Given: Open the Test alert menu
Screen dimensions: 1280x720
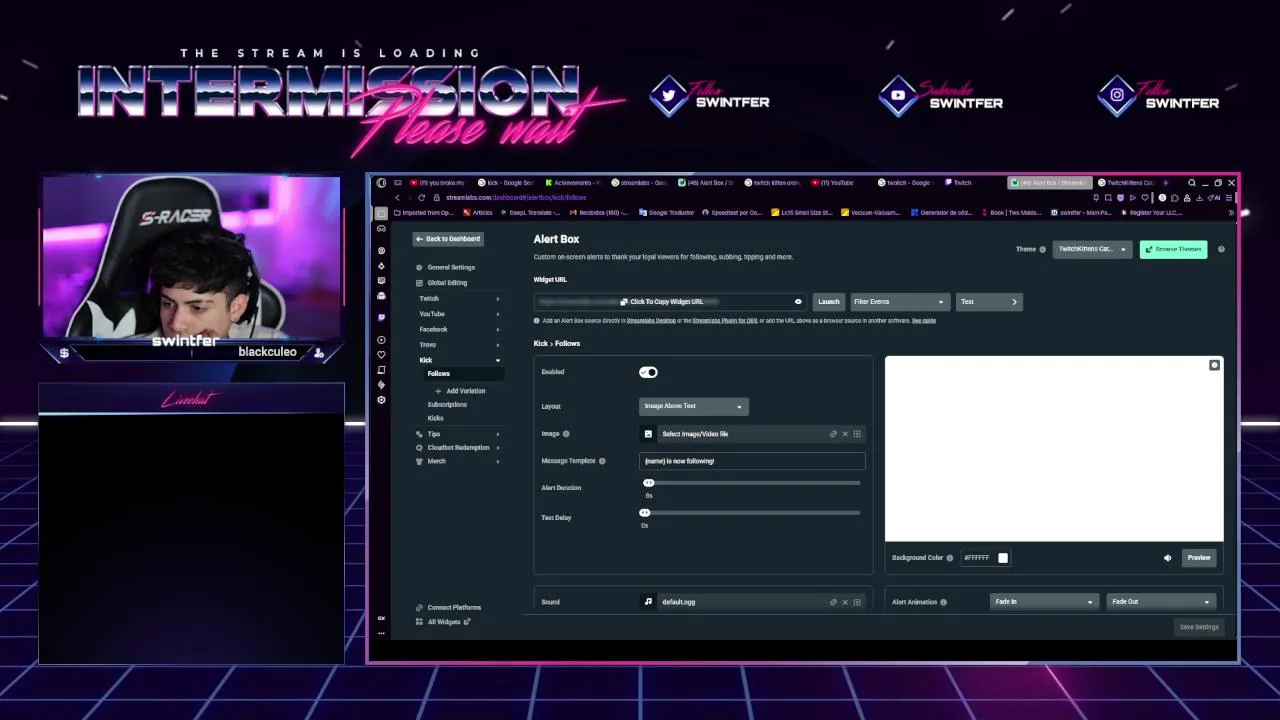Looking at the screenshot, I should tap(988, 301).
